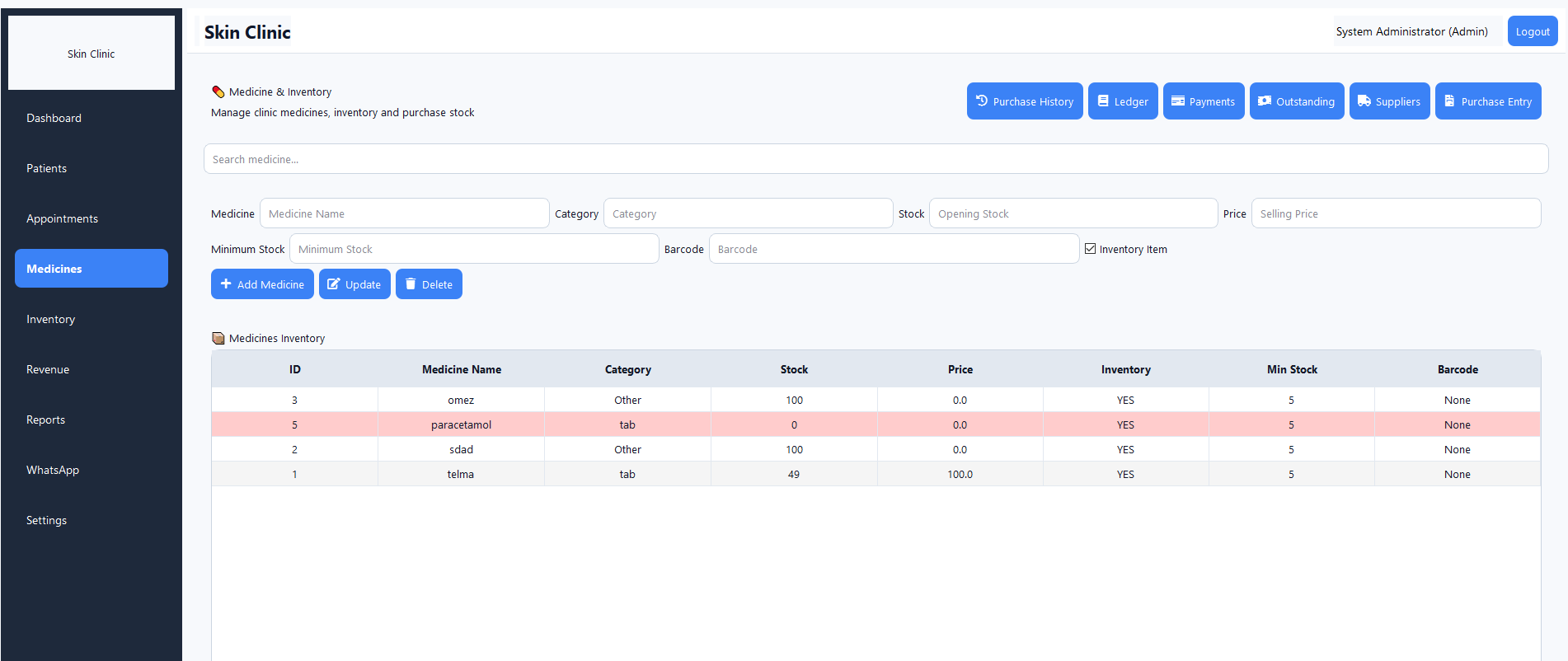Open the Ledger button

pos(1123,101)
